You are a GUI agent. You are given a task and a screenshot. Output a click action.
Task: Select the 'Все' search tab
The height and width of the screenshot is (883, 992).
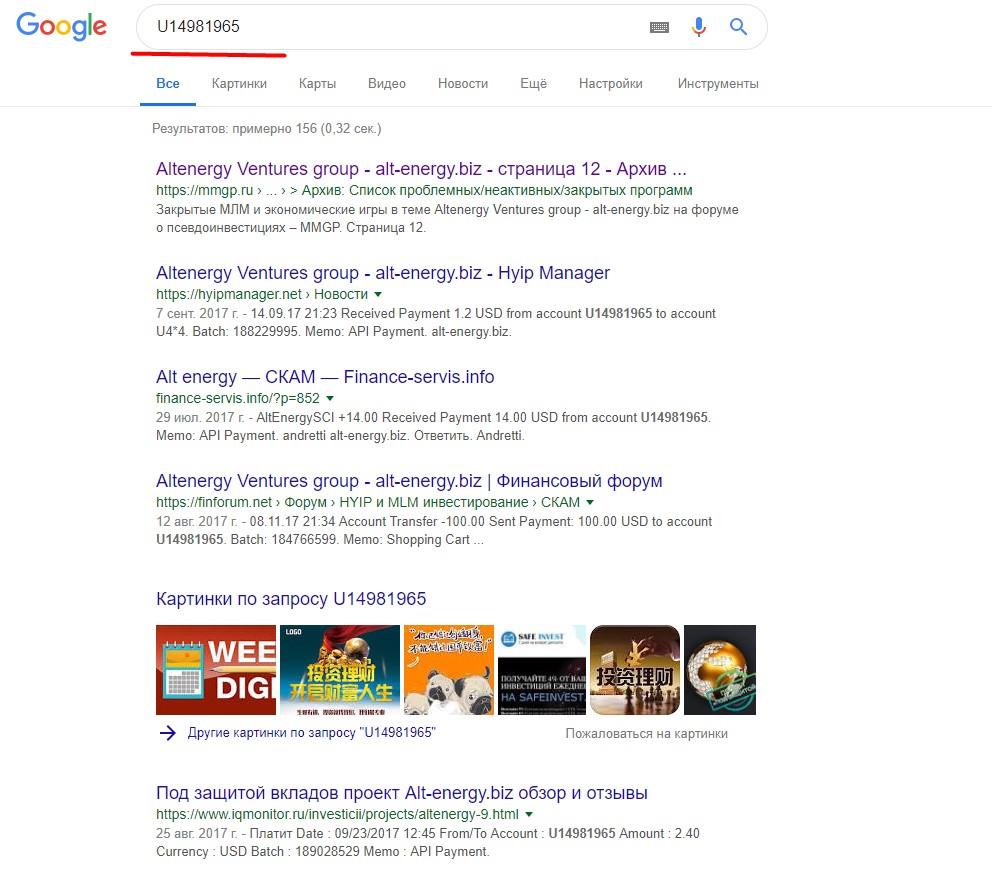(168, 83)
